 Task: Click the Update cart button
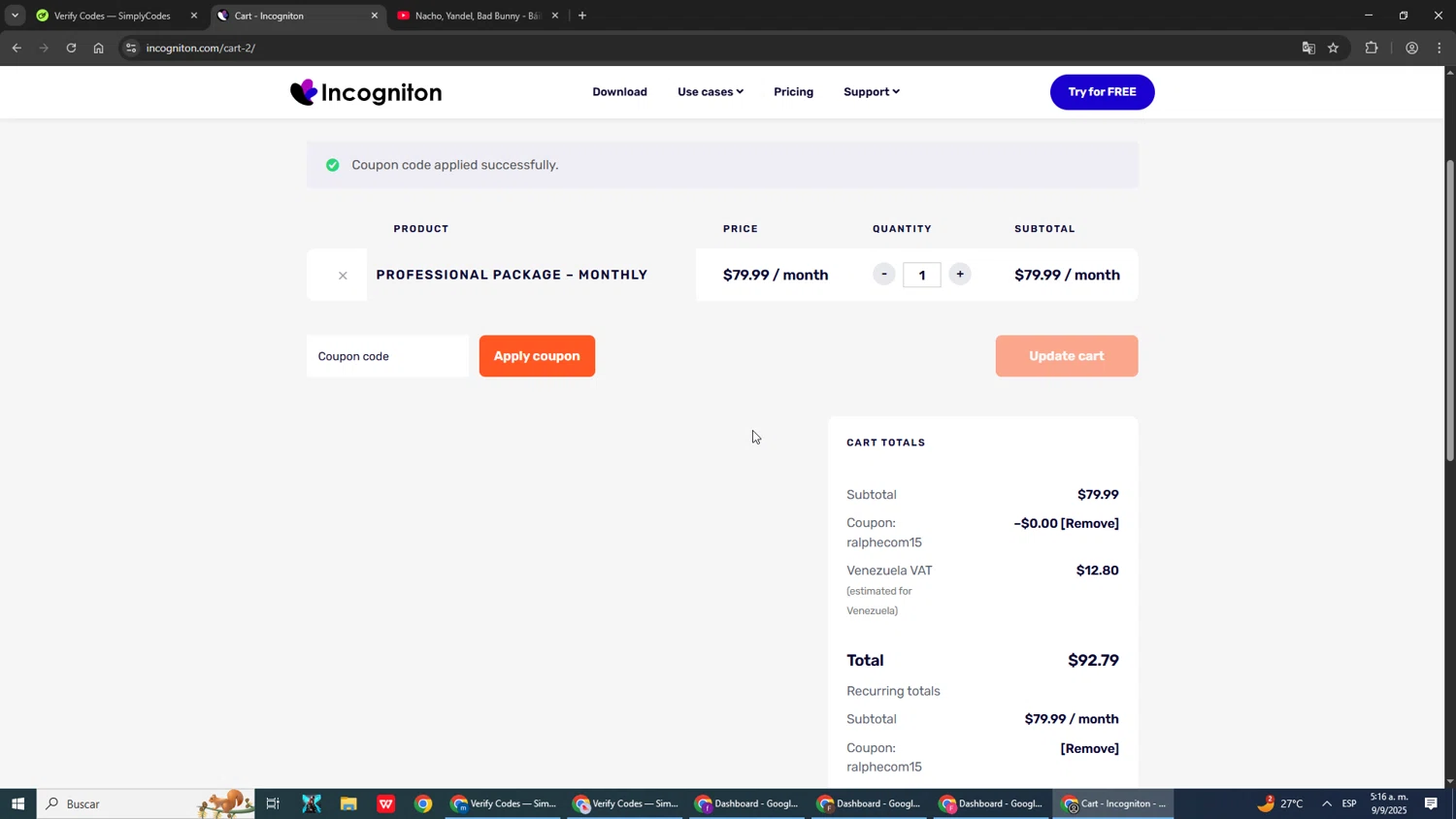(x=1066, y=356)
